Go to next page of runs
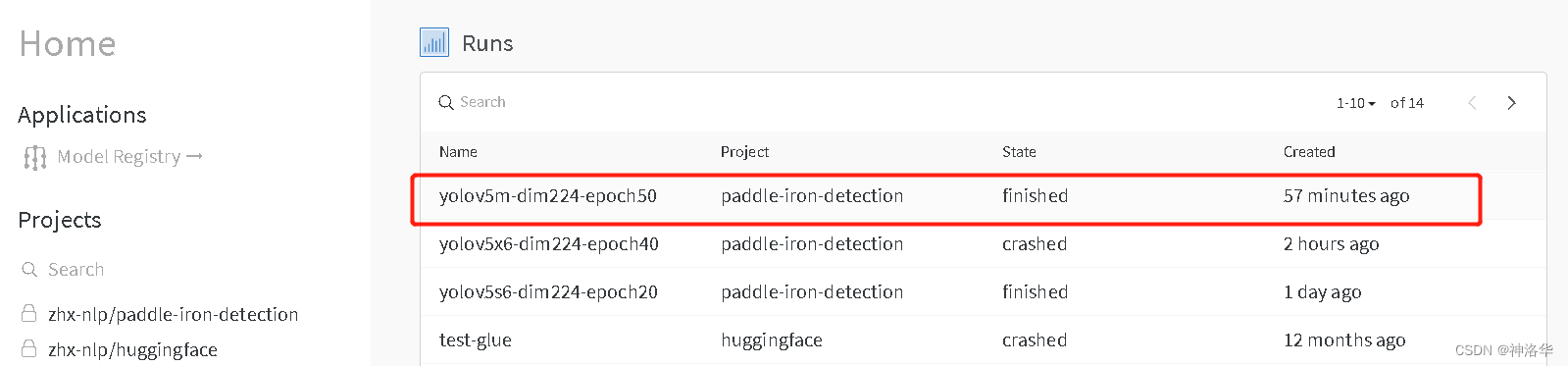The width and height of the screenshot is (1568, 366). [1511, 103]
